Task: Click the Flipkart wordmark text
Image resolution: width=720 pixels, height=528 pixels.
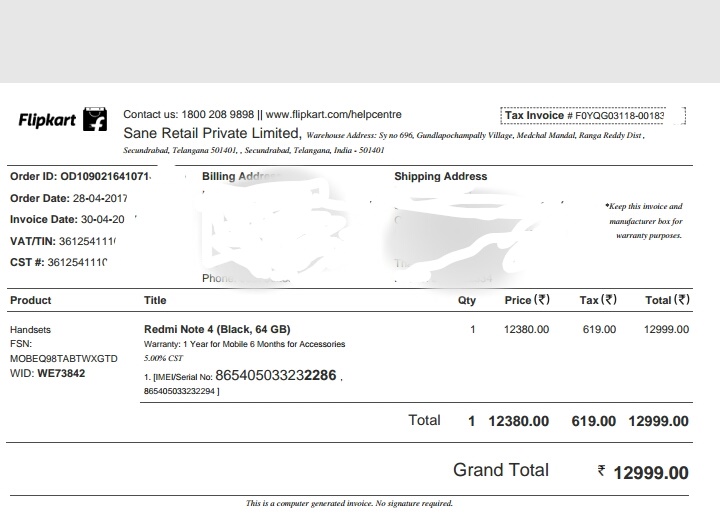Action: pyautogui.click(x=47, y=120)
